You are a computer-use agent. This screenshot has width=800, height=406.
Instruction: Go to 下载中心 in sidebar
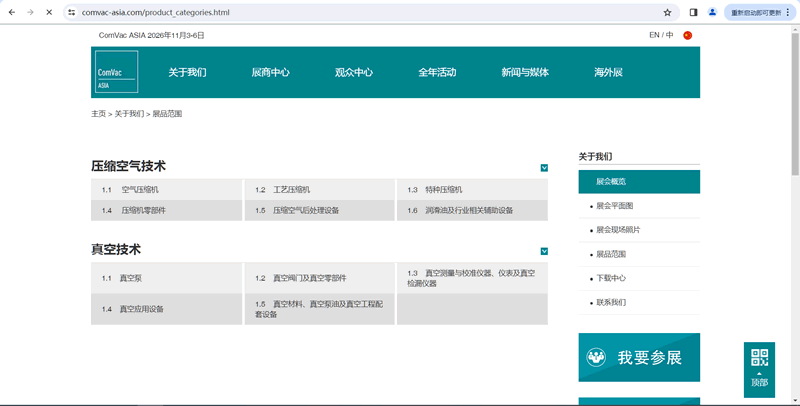point(610,278)
